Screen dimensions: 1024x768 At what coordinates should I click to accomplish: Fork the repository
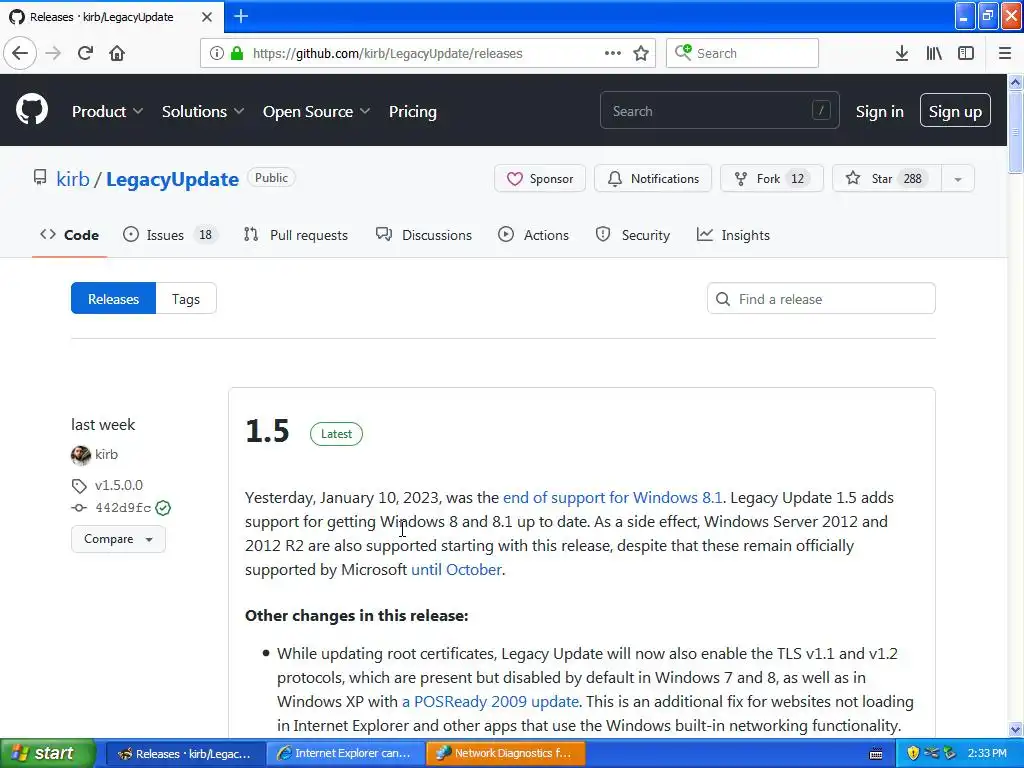pos(771,179)
